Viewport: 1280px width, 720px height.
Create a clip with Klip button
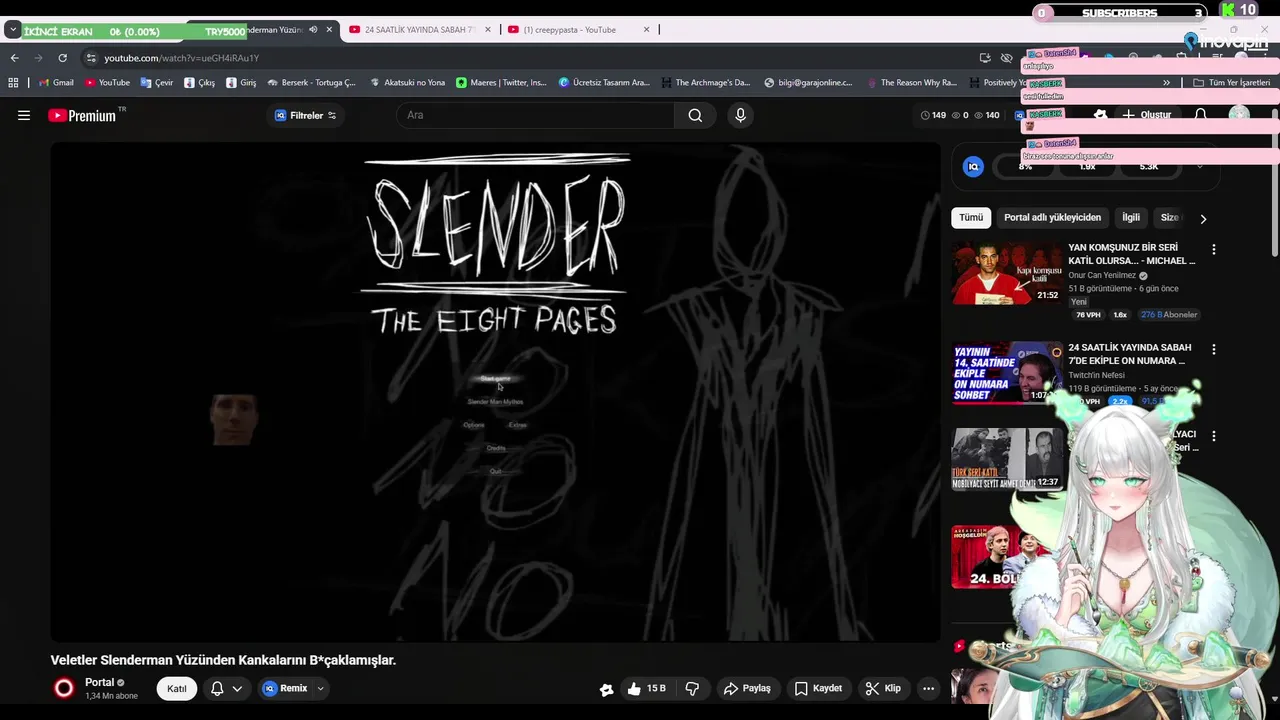click(x=883, y=688)
